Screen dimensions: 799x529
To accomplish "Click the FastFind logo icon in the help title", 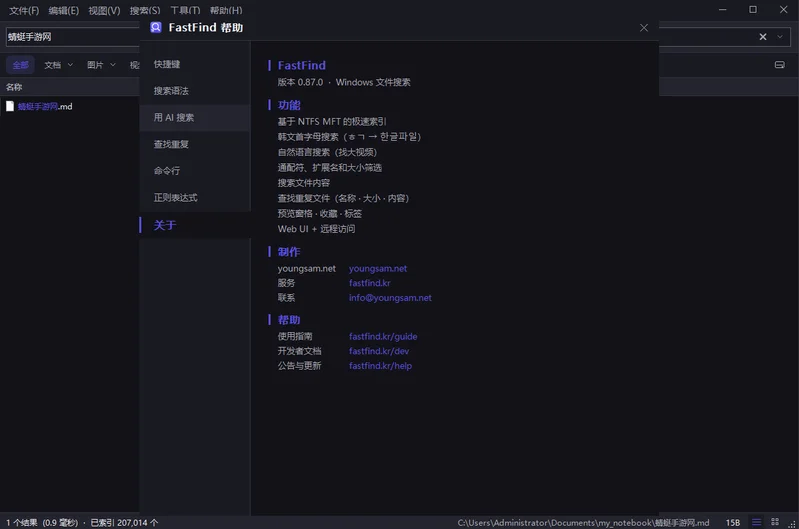I will [x=156, y=28].
